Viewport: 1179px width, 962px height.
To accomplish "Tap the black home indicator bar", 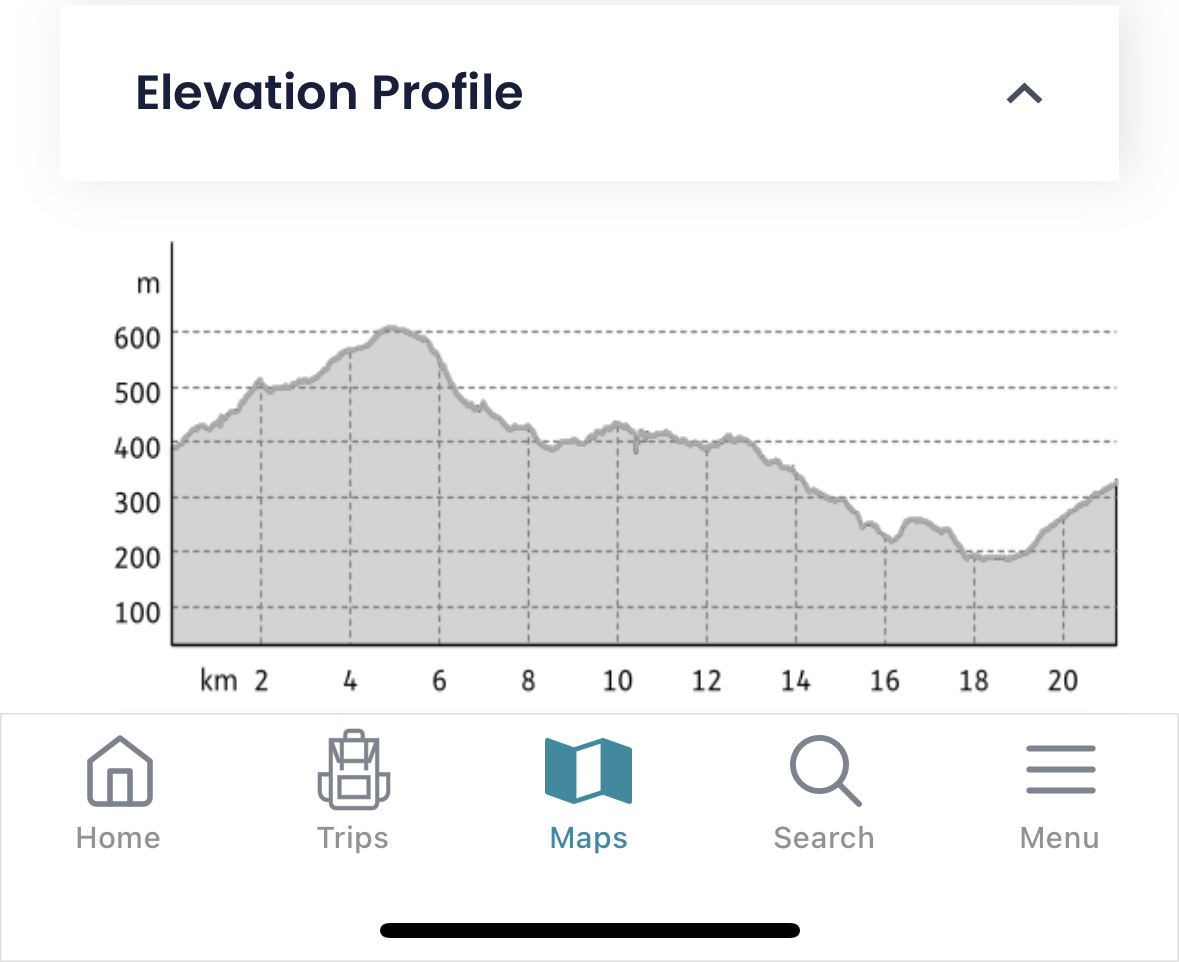I will 589,930.
